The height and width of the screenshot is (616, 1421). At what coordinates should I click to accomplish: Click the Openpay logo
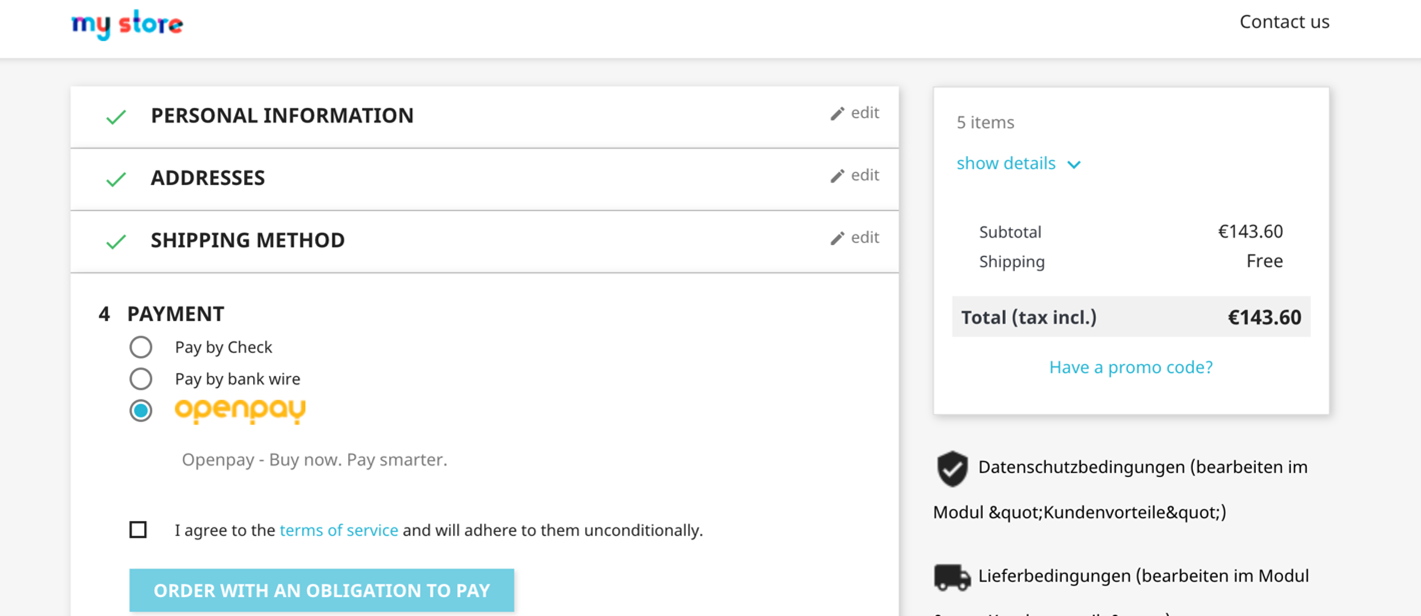(240, 410)
